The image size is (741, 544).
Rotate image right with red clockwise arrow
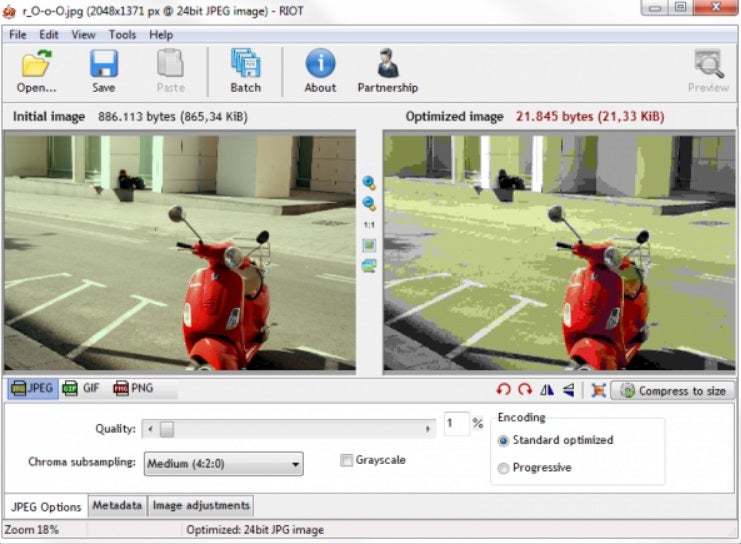[x=525, y=390]
